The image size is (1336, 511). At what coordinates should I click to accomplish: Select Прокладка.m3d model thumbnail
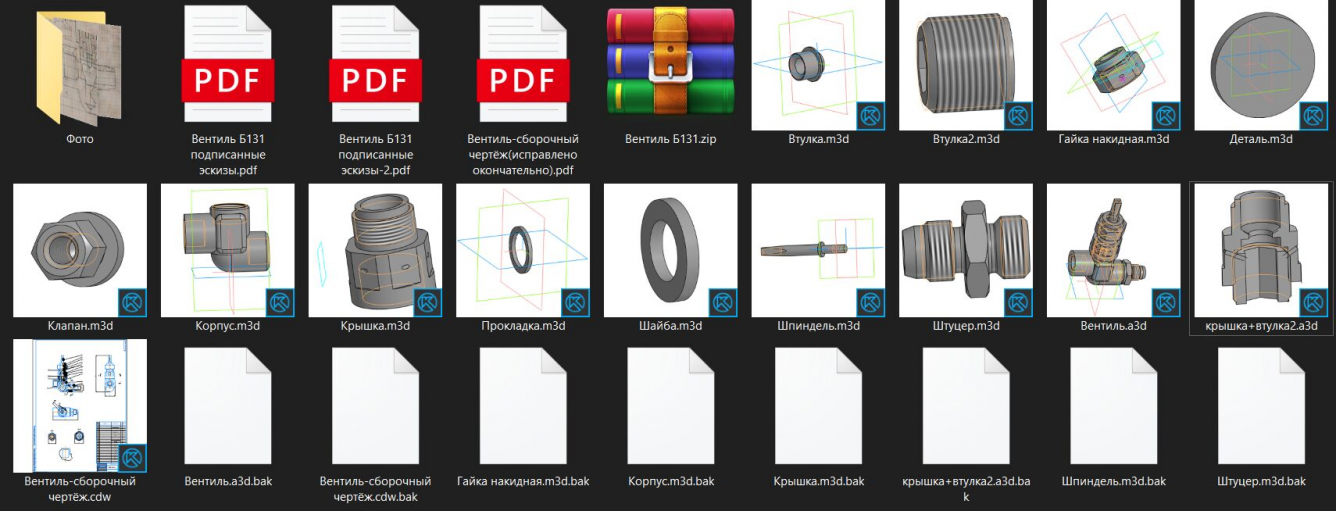tap(523, 250)
